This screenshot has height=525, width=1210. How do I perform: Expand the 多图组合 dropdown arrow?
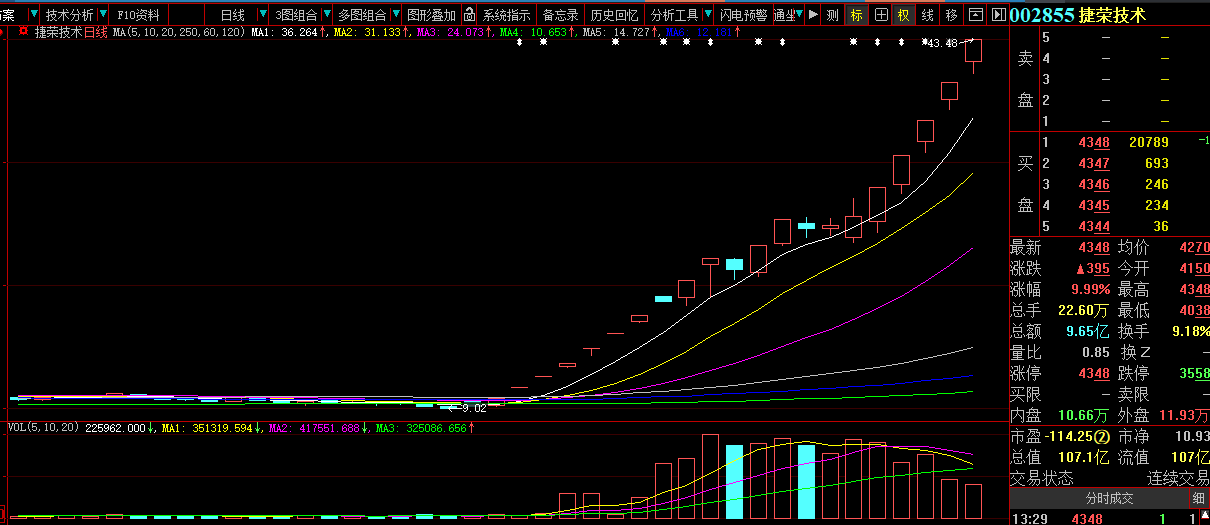(396, 15)
